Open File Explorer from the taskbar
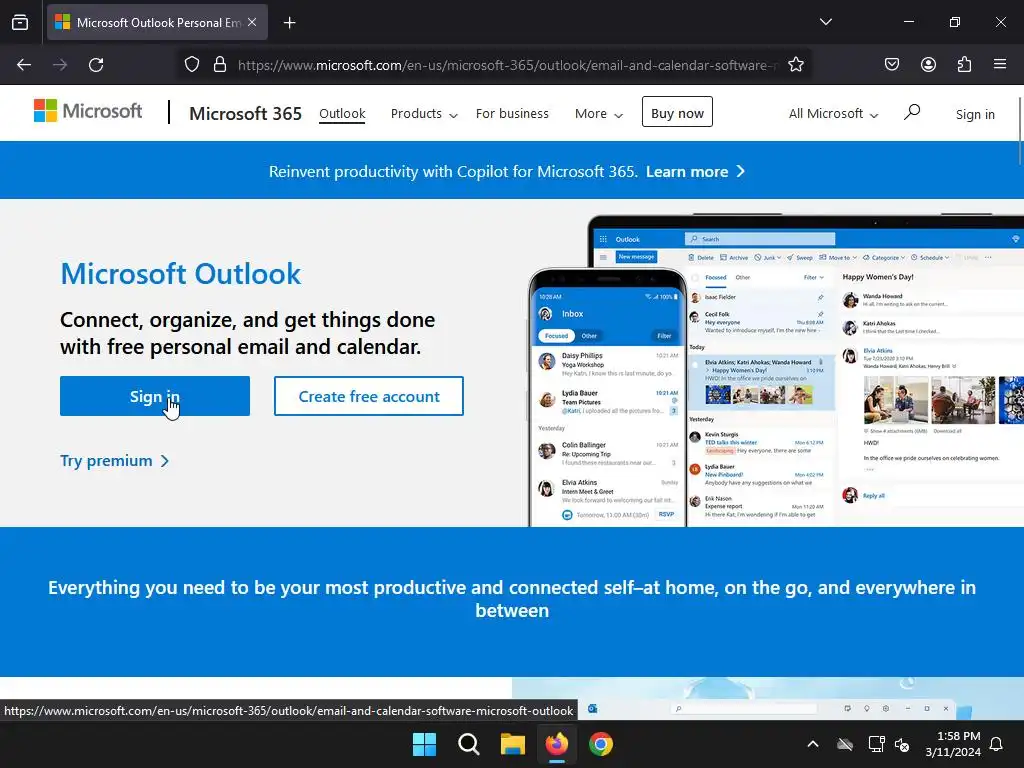This screenshot has width=1024, height=768. tap(513, 744)
